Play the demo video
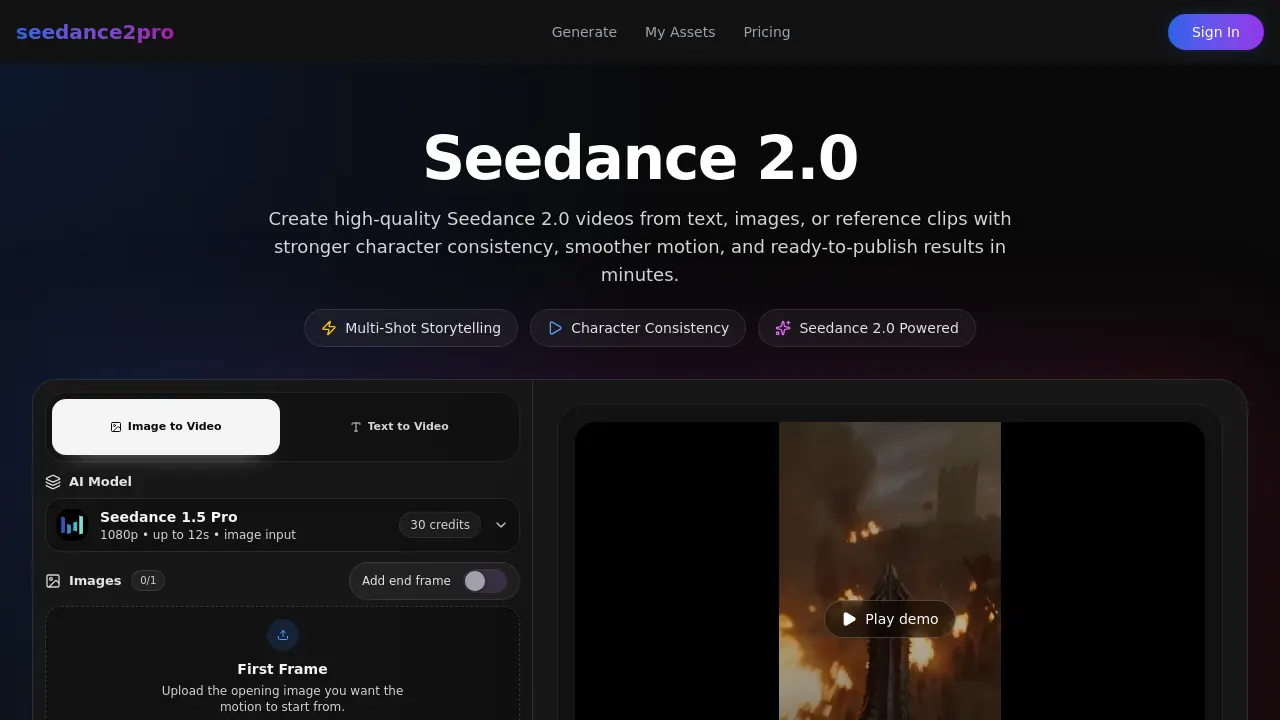Viewport: 1280px width, 720px height. (x=889, y=619)
